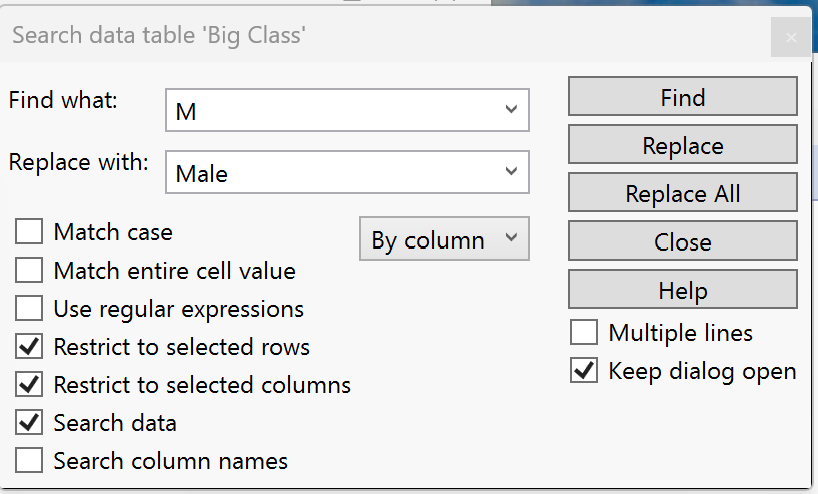Screen dimensions: 818x494
Task: Check Match entire cell value
Action: point(30,270)
